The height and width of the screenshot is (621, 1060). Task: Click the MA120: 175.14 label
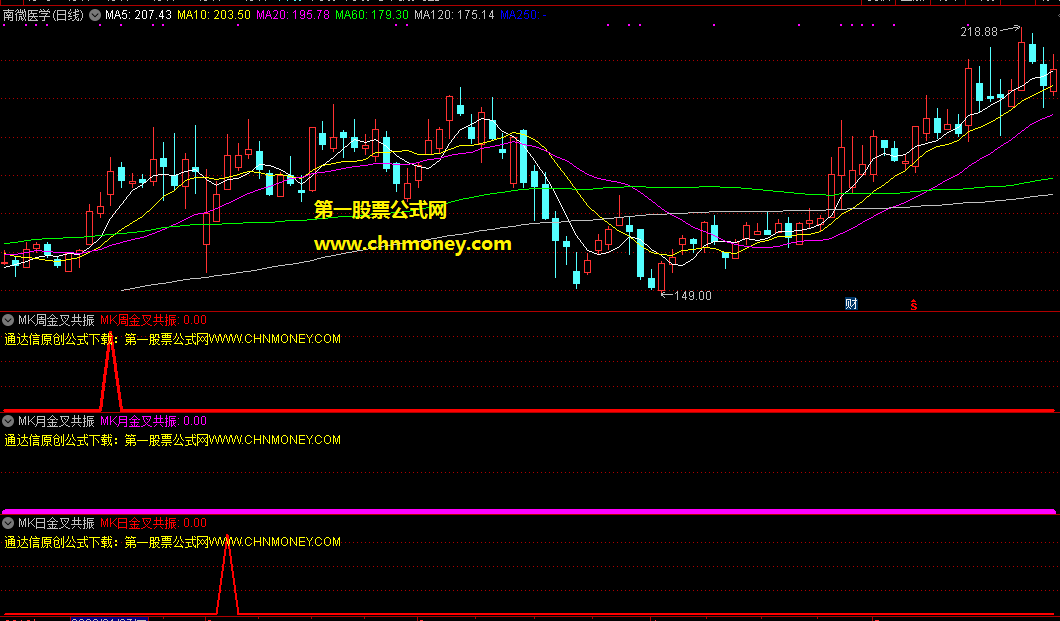pyautogui.click(x=454, y=15)
